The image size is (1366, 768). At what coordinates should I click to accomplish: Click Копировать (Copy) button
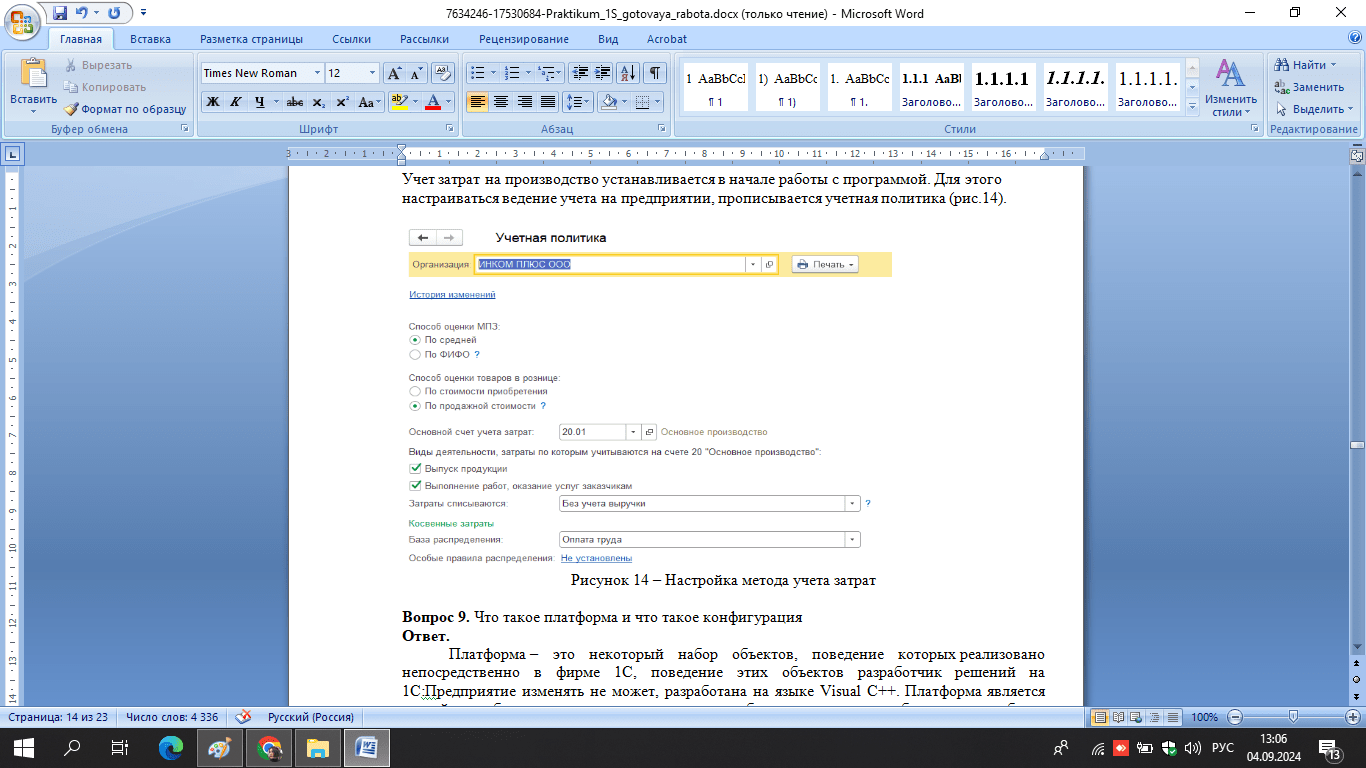(105, 87)
